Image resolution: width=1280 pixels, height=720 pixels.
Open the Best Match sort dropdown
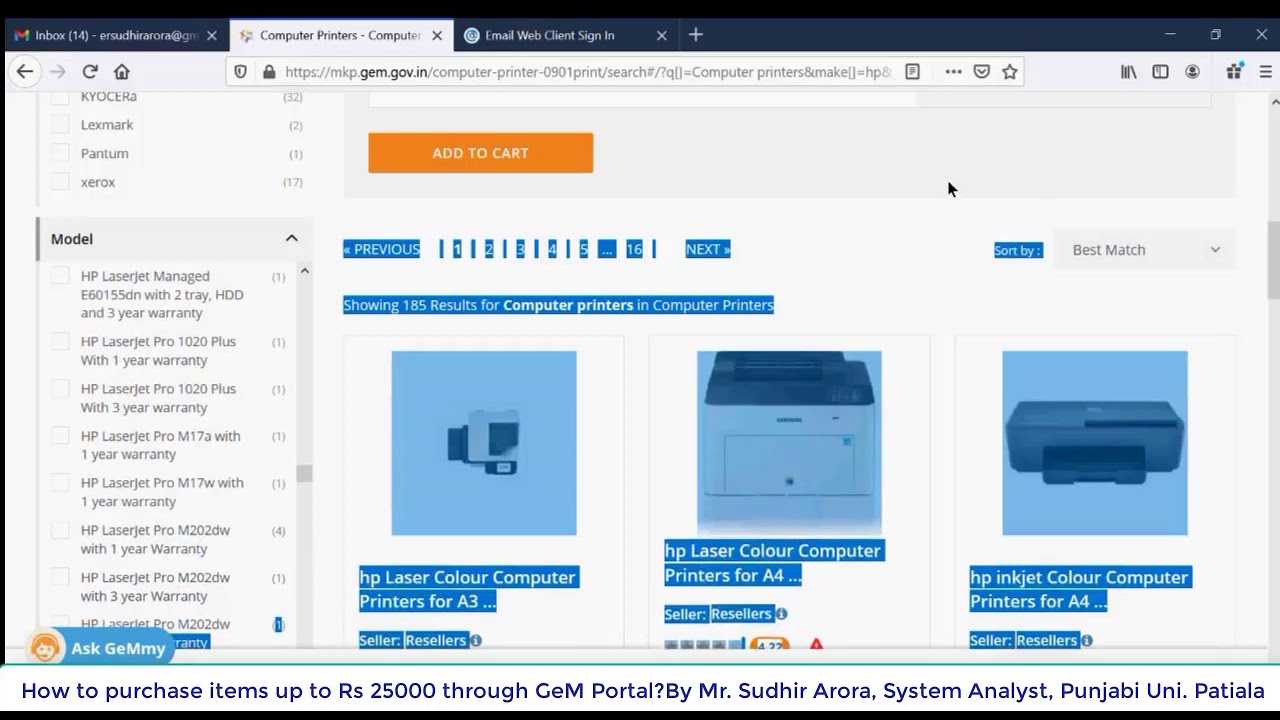click(x=1145, y=250)
